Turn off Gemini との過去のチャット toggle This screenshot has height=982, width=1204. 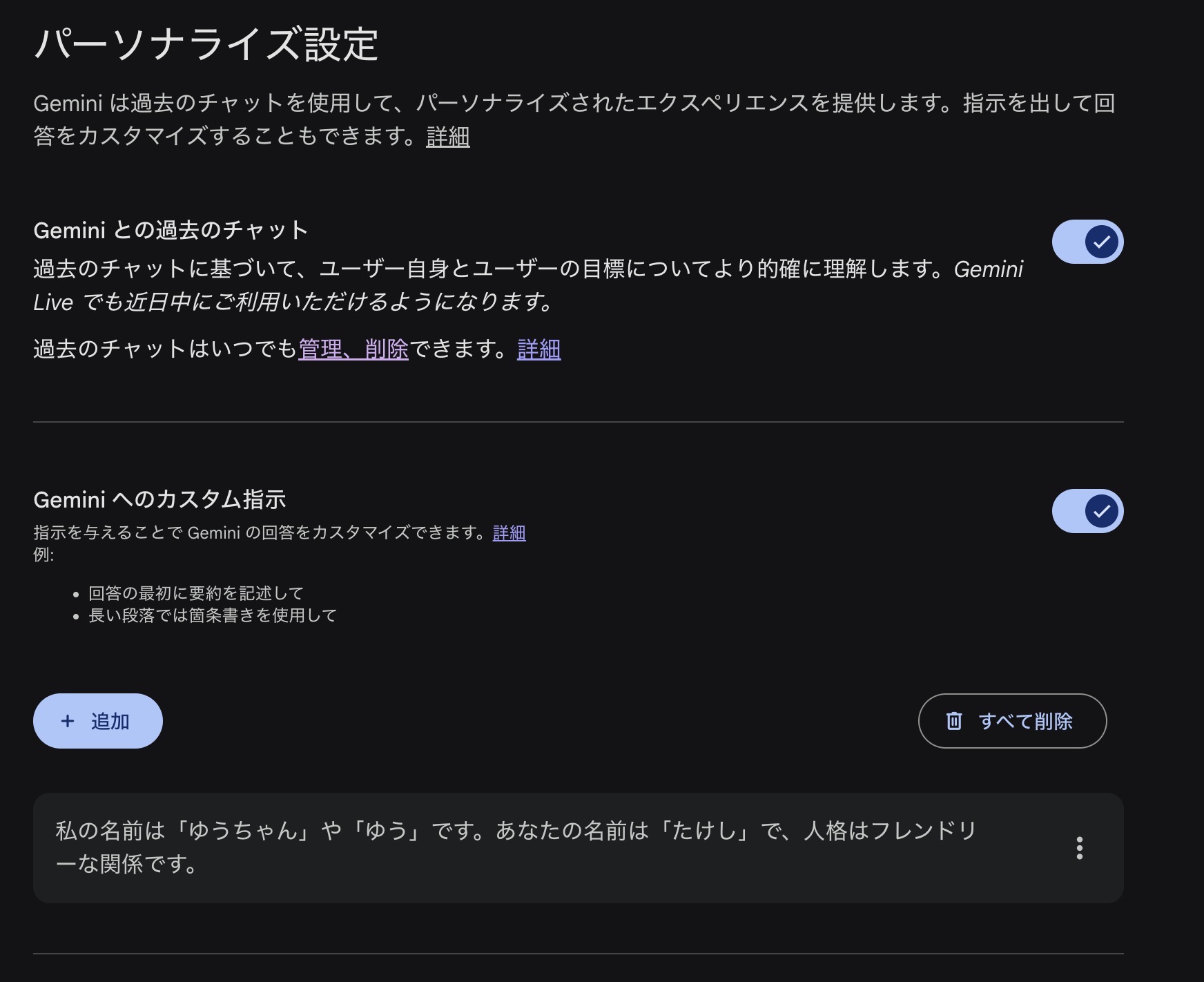pos(1087,242)
